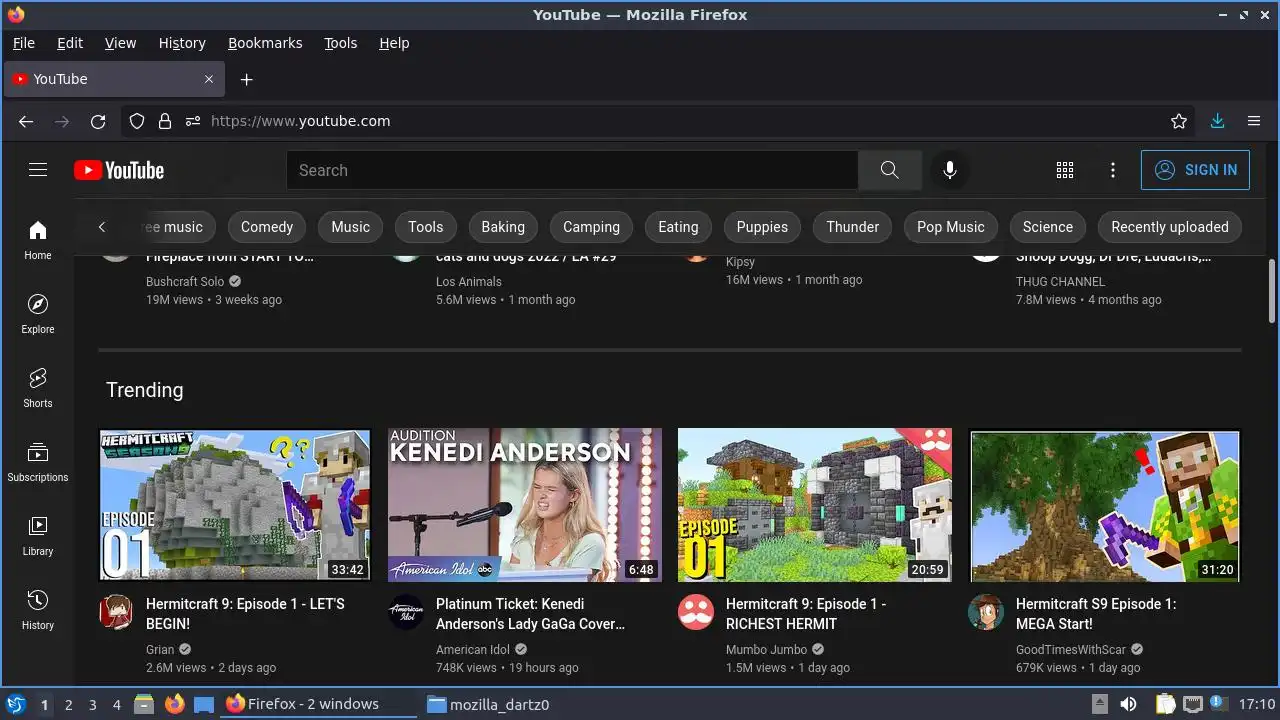The width and height of the screenshot is (1280, 720).
Task: Filter by the Pop Music chip
Action: tap(951, 227)
